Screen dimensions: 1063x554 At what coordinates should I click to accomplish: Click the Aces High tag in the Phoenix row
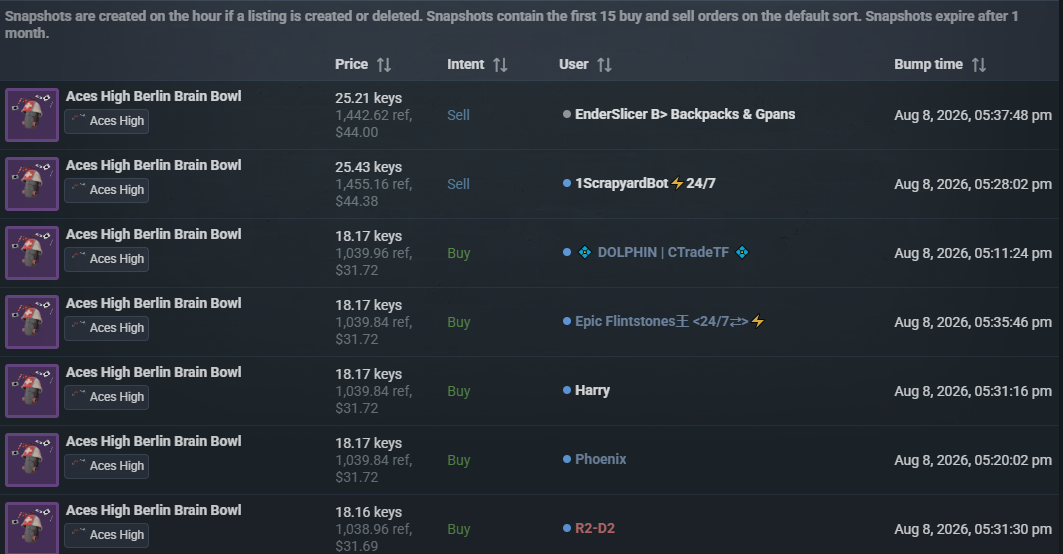106,466
